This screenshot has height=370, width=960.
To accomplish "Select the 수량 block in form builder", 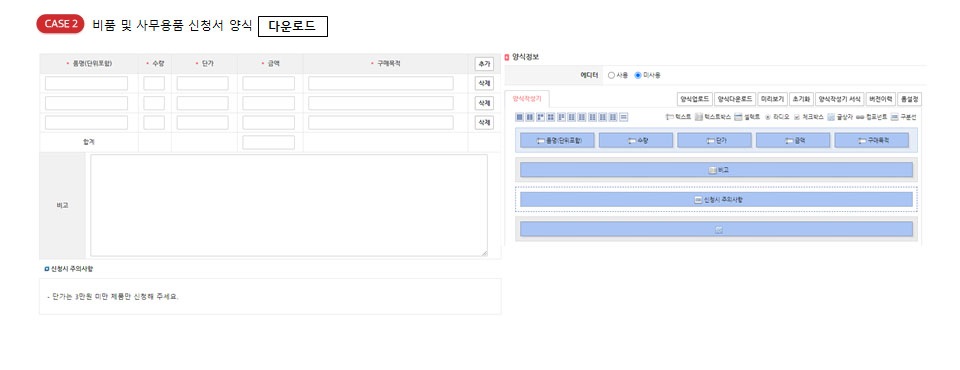I will click(x=636, y=140).
